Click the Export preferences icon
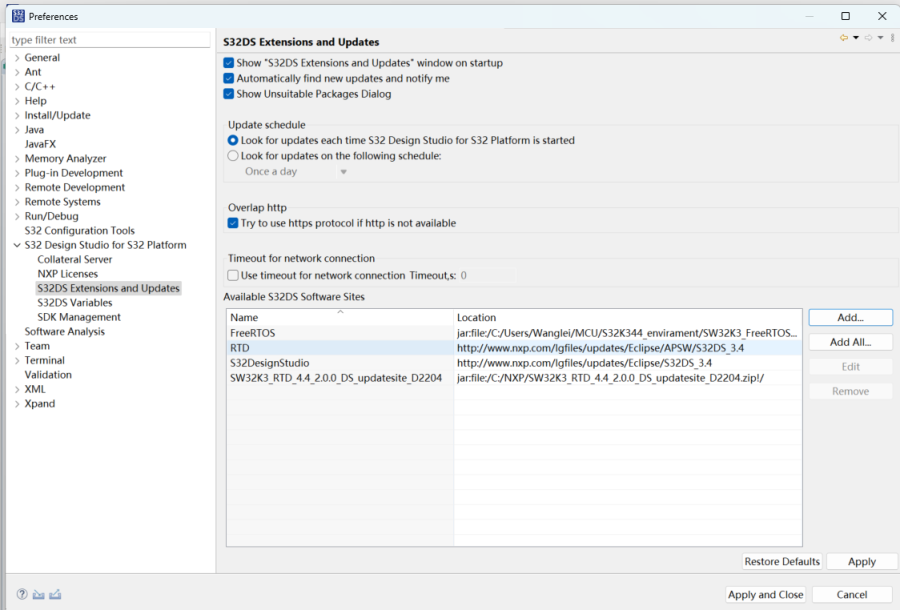Screen dimensions: 900x610 point(55,594)
